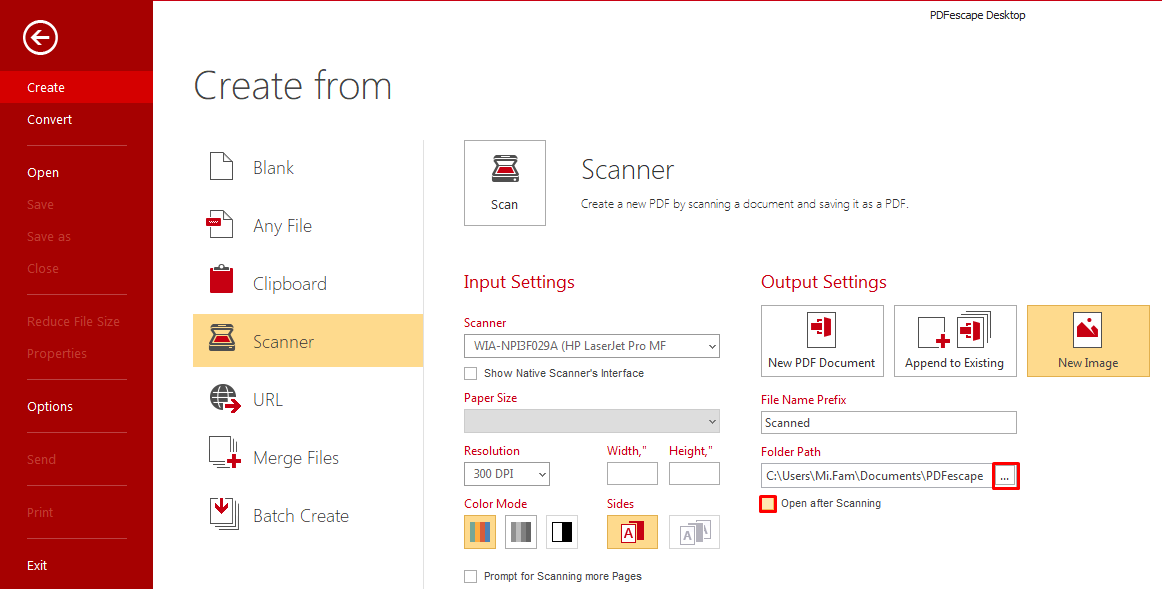This screenshot has height=589, width=1162.
Task: Choose single-sided scanning icon
Action: point(632,532)
